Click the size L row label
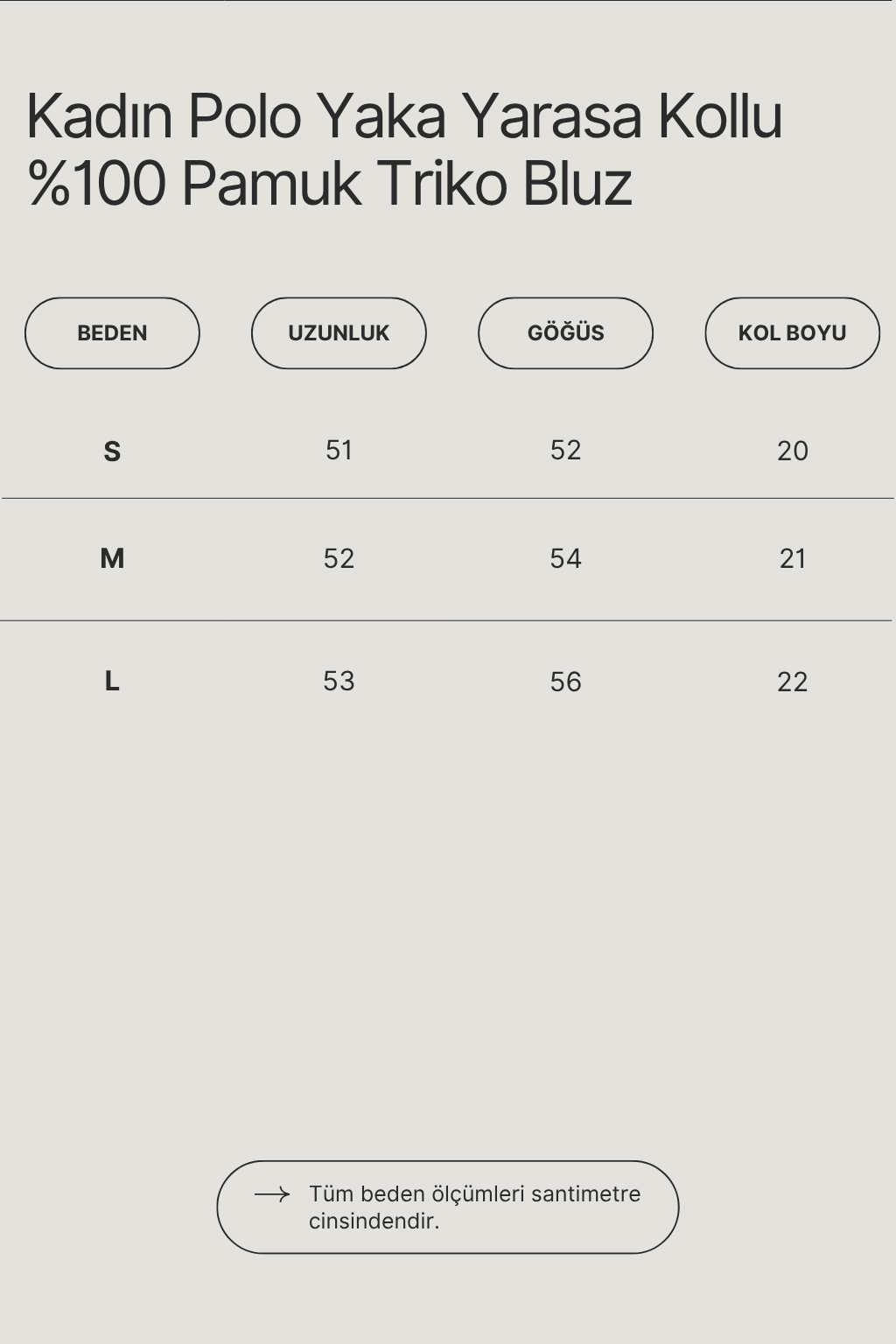This screenshot has height=1344, width=896. [x=112, y=681]
